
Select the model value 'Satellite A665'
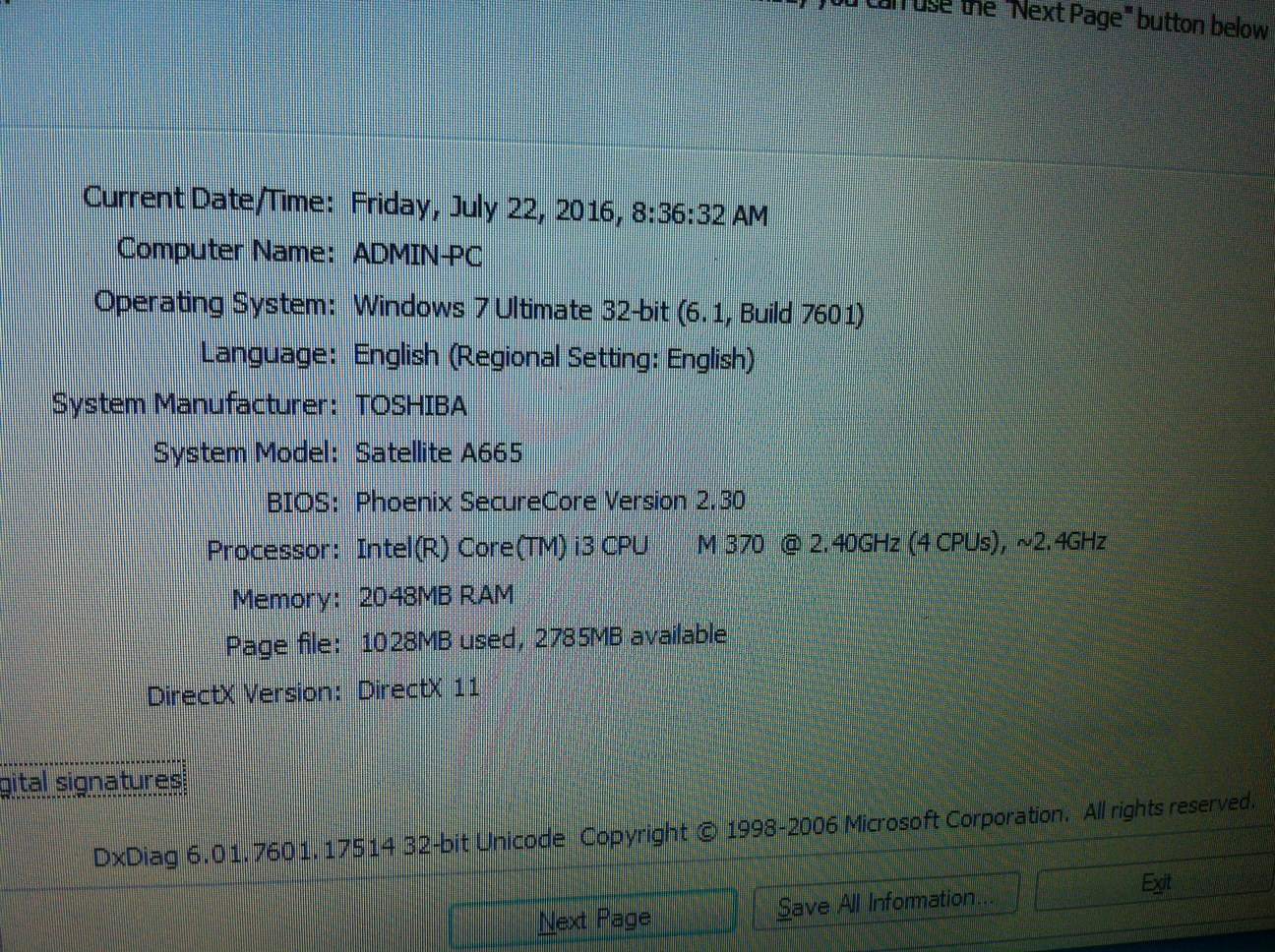439,452
